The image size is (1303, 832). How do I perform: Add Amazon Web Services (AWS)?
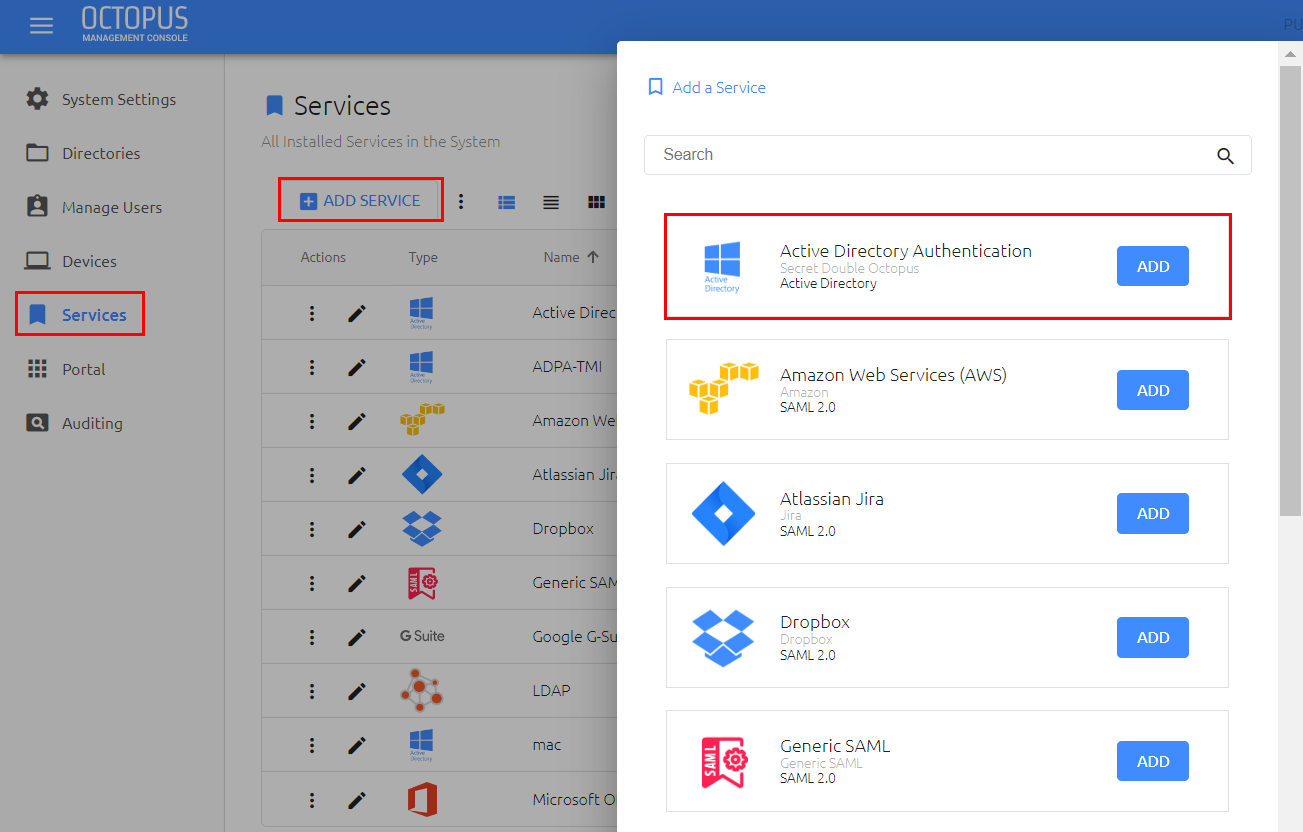[x=1153, y=390]
